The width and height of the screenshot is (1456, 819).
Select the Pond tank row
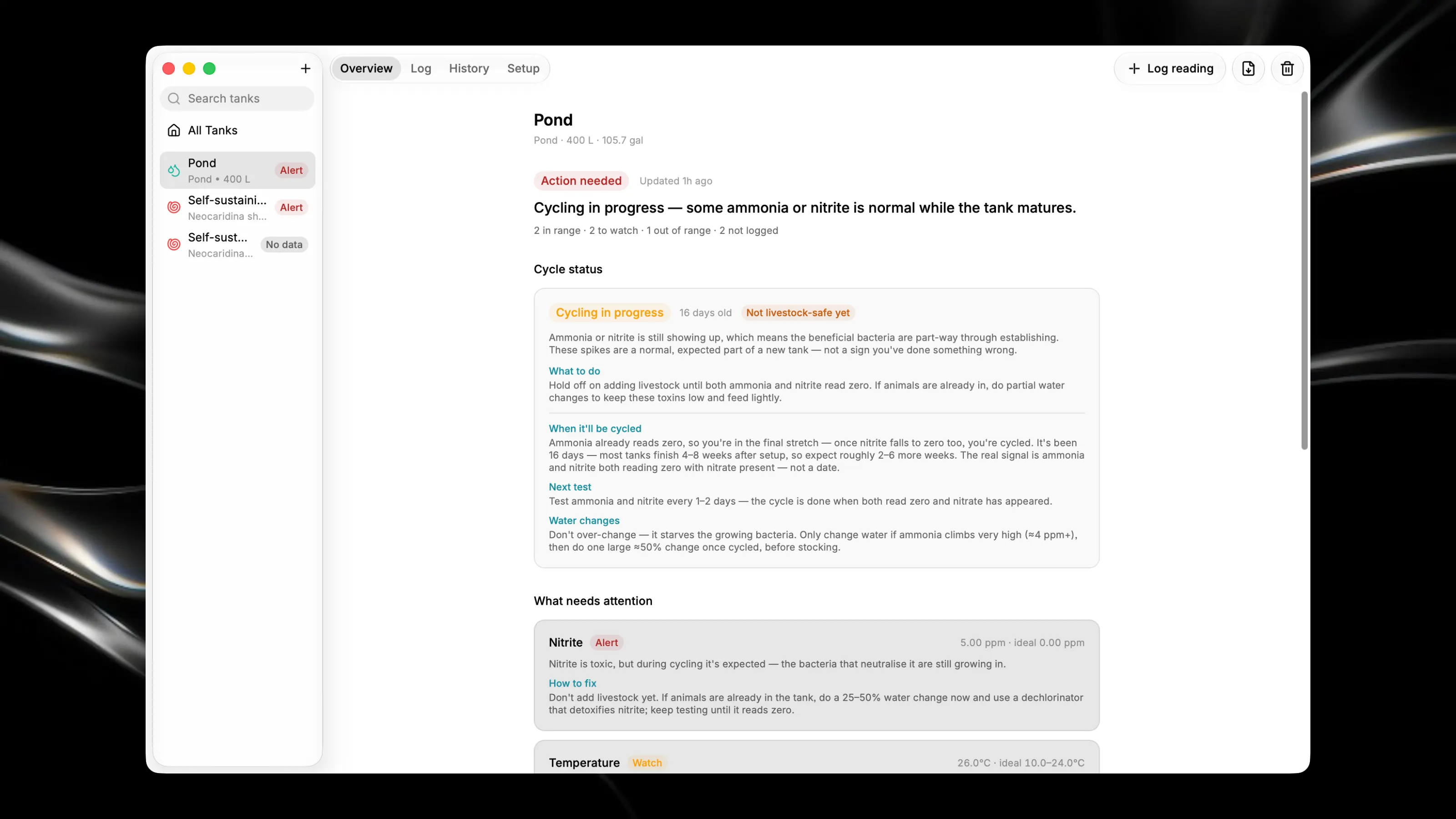[x=238, y=170]
